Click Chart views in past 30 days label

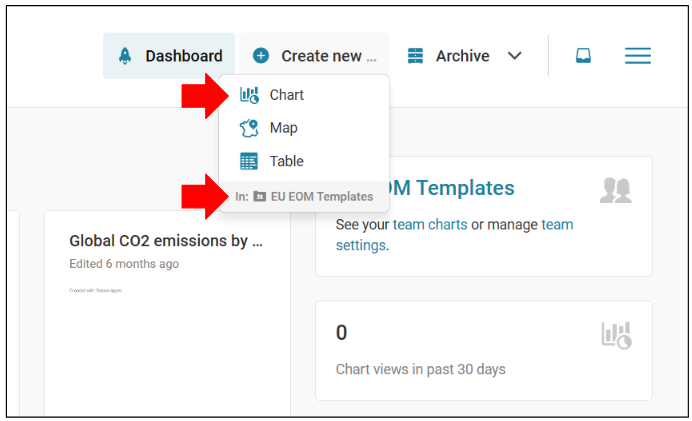pos(421,369)
